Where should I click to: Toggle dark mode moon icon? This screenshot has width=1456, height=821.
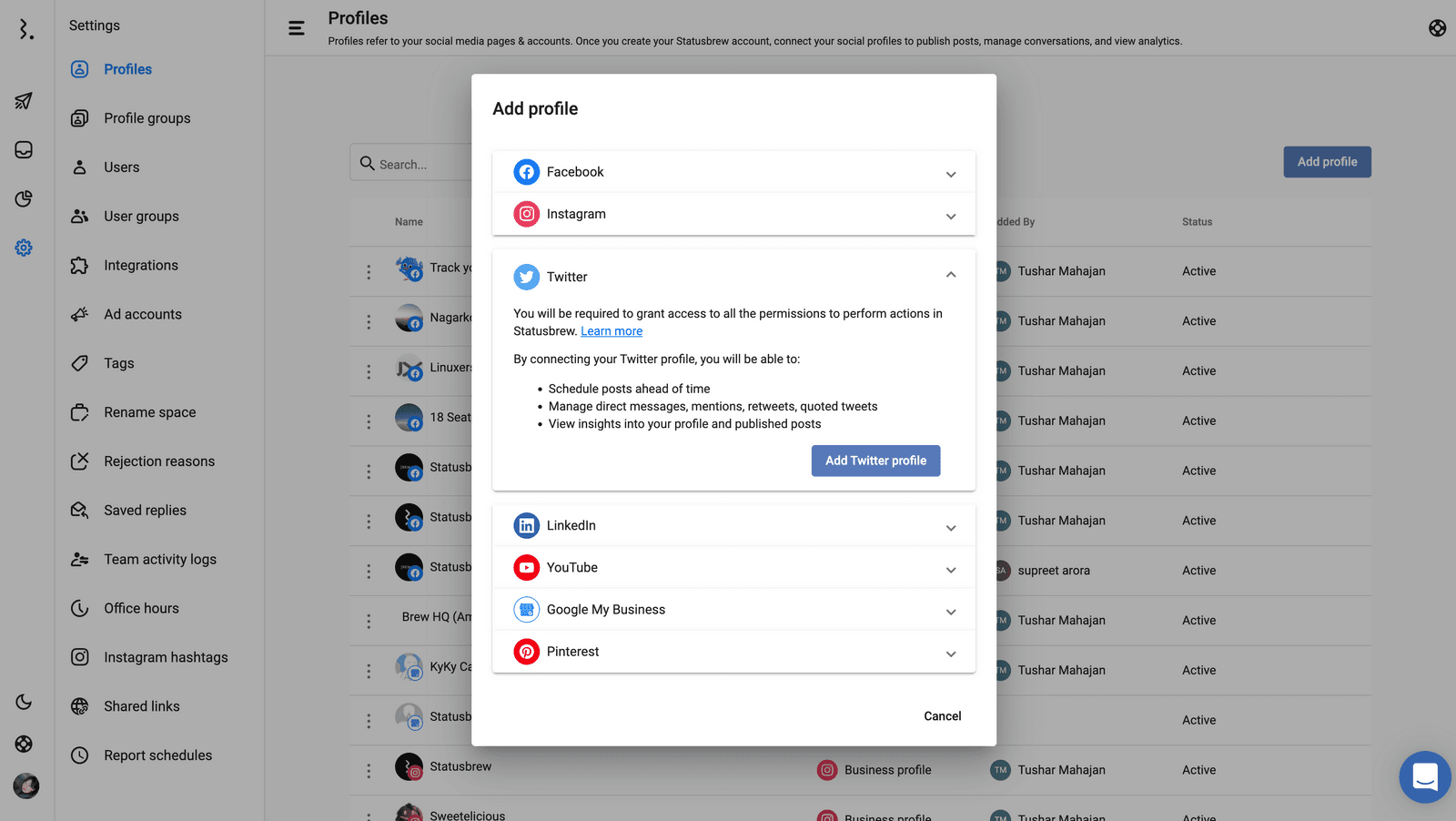click(x=24, y=702)
